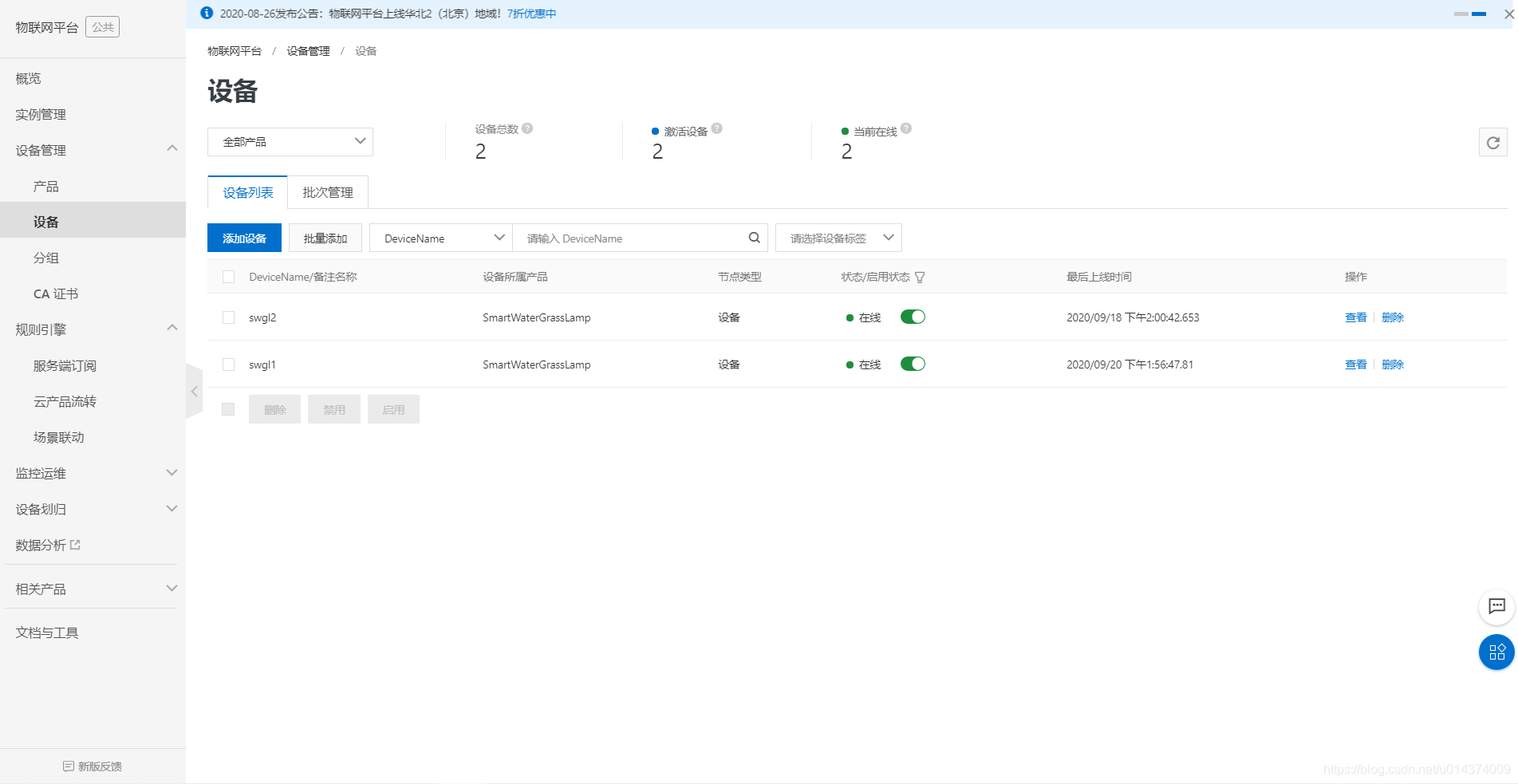Click 物联网平台 breadcrumb link
The height and width of the screenshot is (784, 1518).
point(235,51)
